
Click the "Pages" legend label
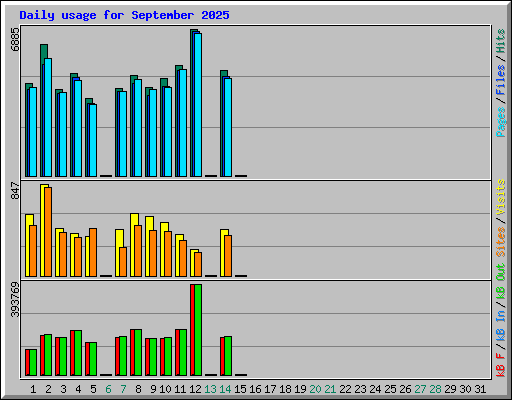(x=500, y=122)
